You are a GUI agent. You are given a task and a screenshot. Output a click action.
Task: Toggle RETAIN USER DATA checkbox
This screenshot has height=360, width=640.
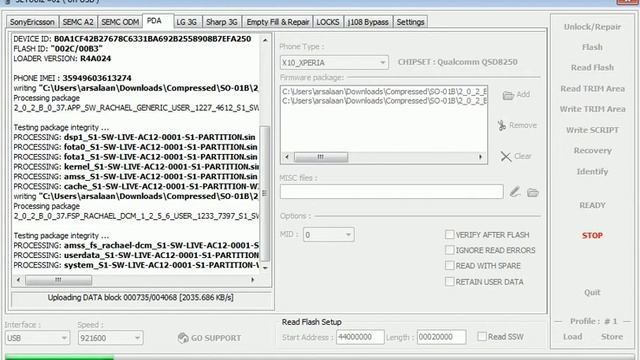(x=449, y=282)
